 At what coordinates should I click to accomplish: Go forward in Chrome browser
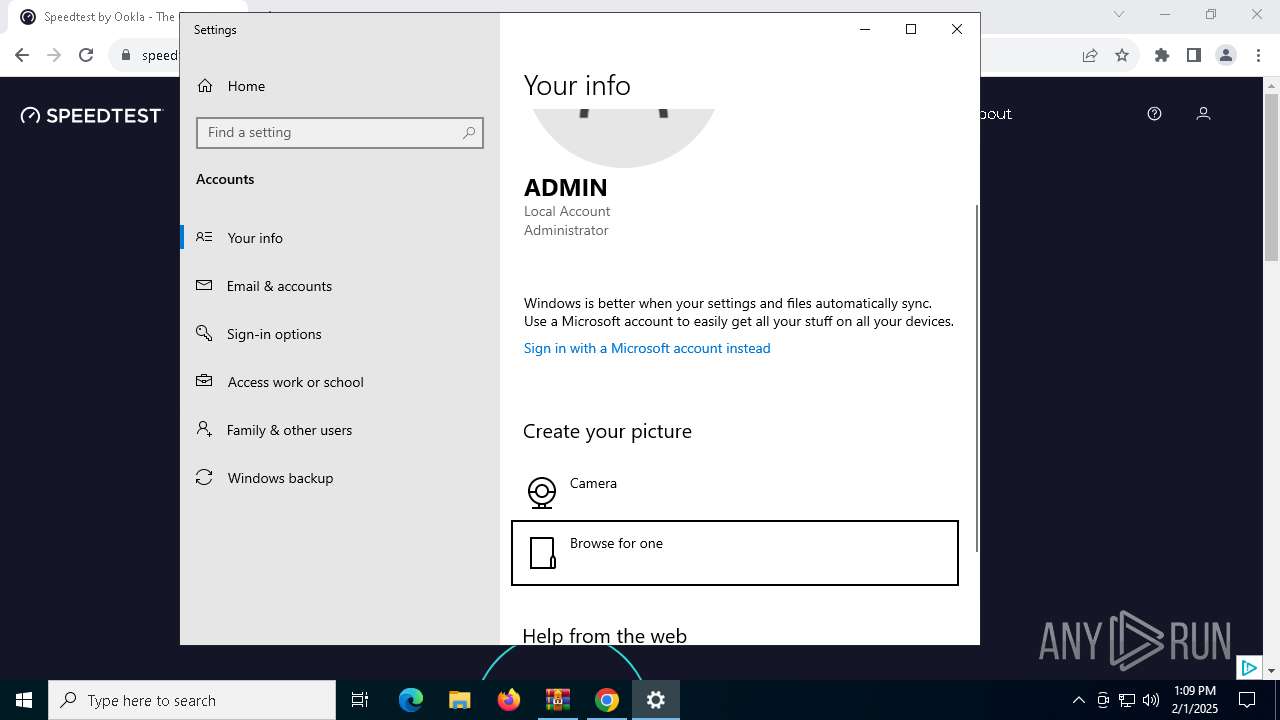coord(54,56)
